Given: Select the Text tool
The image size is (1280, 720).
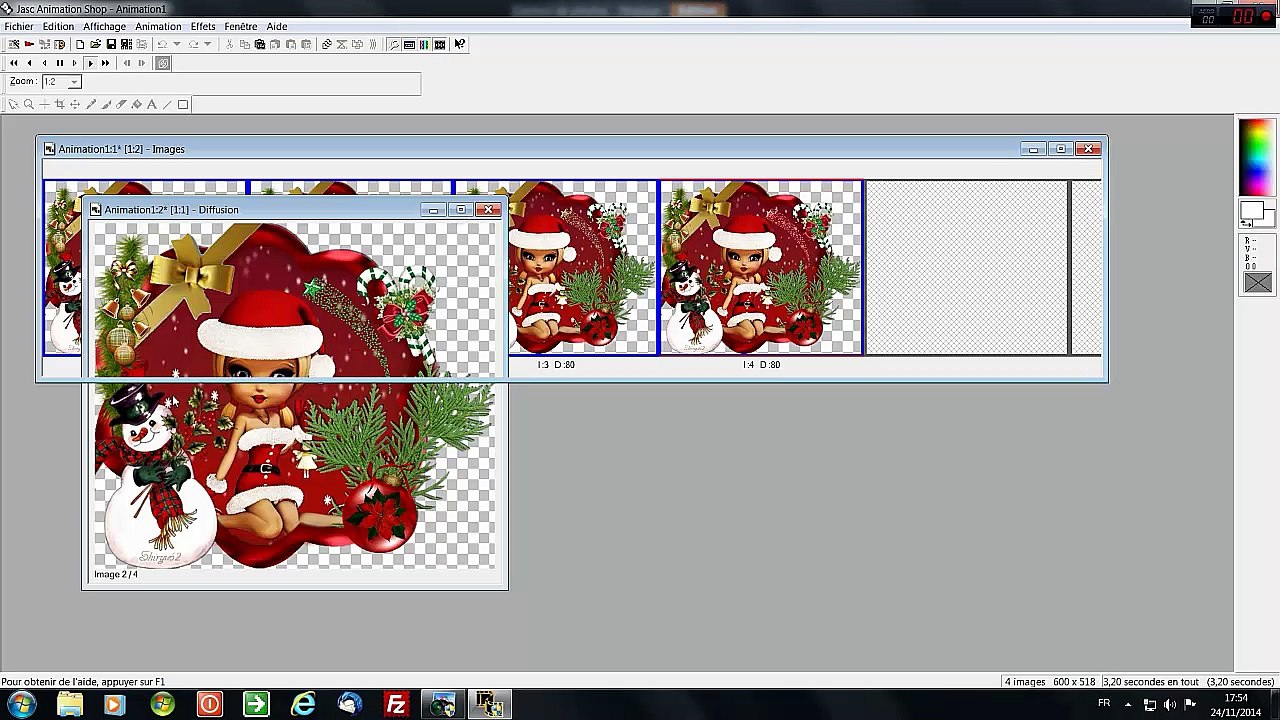Looking at the screenshot, I should [x=151, y=104].
